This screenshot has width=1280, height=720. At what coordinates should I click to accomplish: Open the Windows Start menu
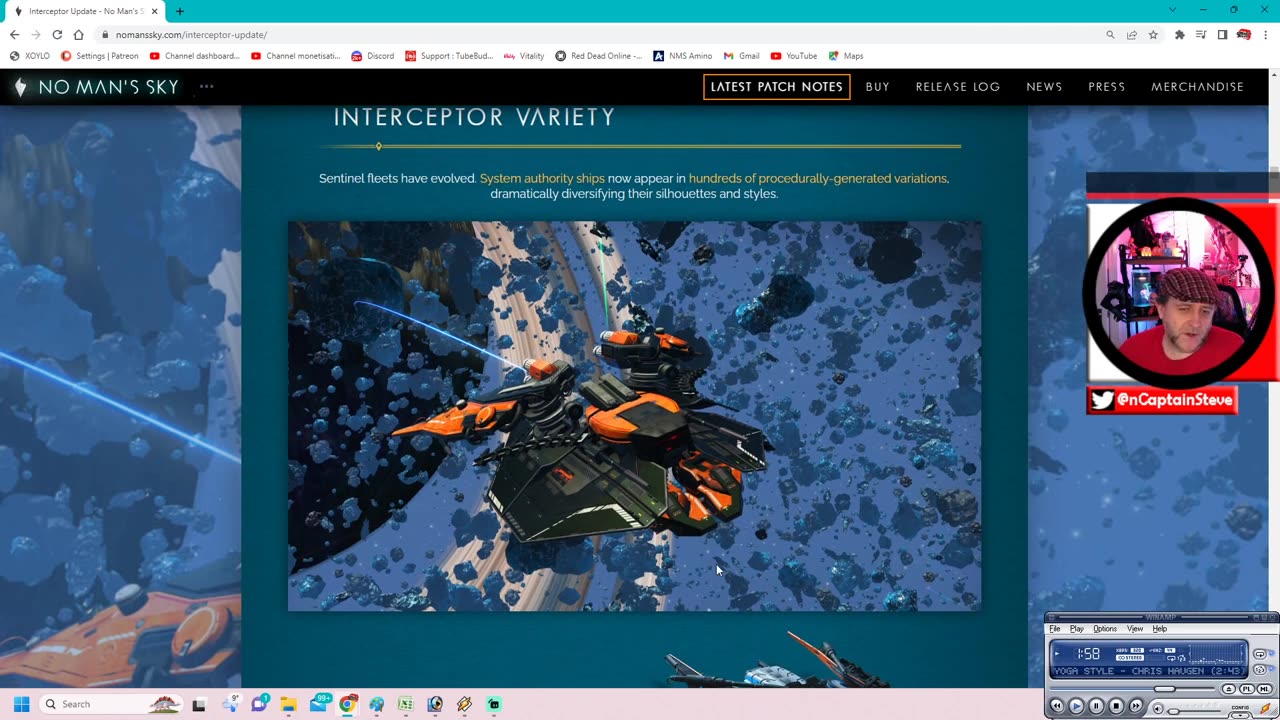click(21, 704)
